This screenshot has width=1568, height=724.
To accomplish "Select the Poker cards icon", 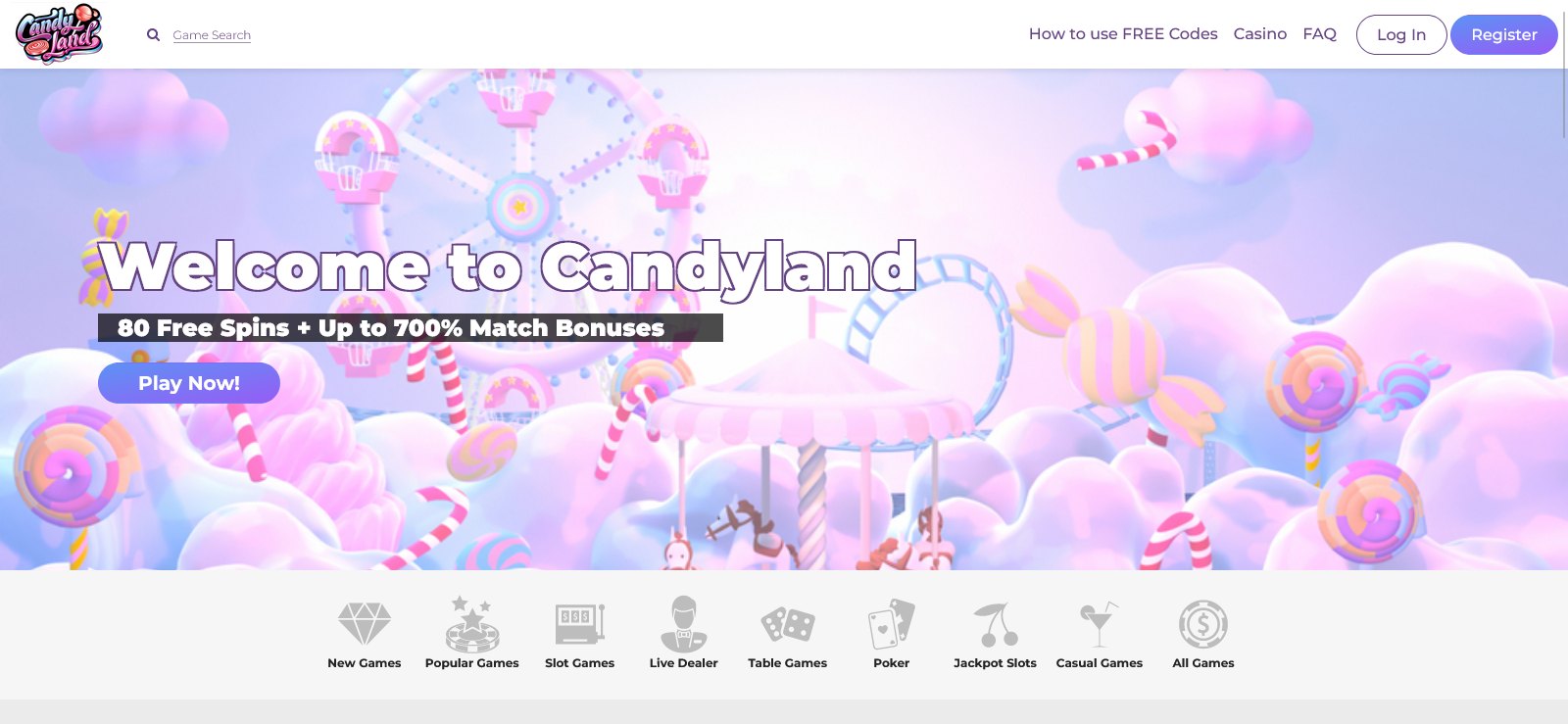I will coord(892,624).
